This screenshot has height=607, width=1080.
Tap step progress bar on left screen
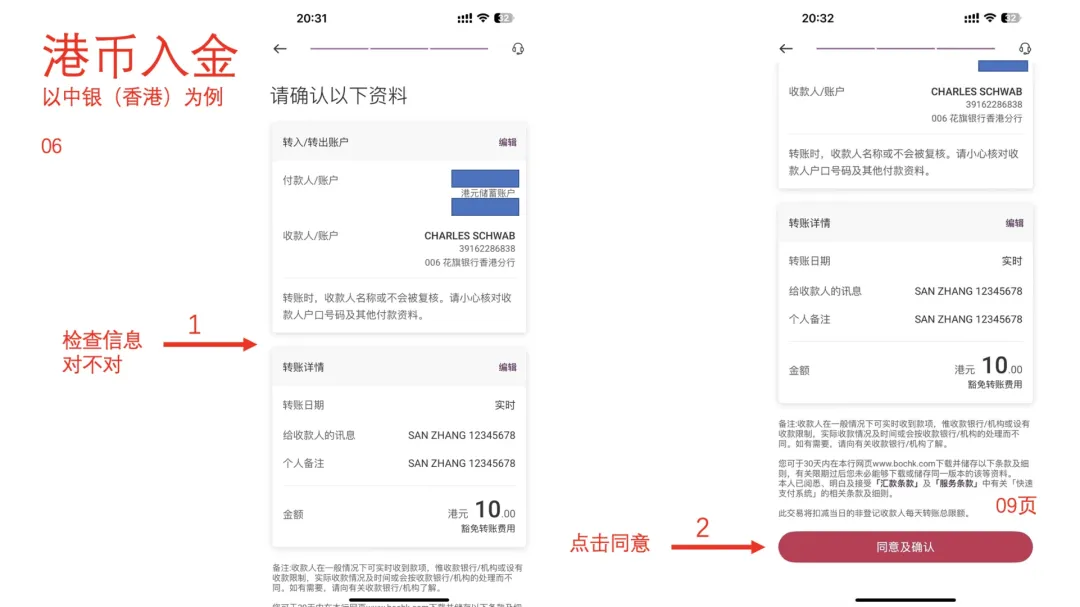[399, 48]
